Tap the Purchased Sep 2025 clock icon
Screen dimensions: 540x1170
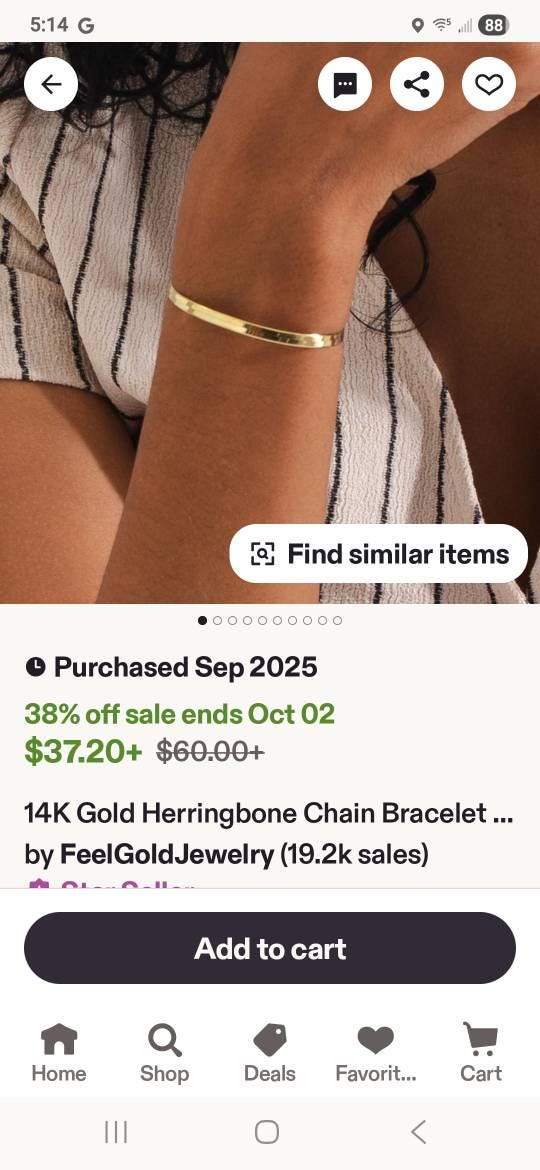[x=35, y=666]
